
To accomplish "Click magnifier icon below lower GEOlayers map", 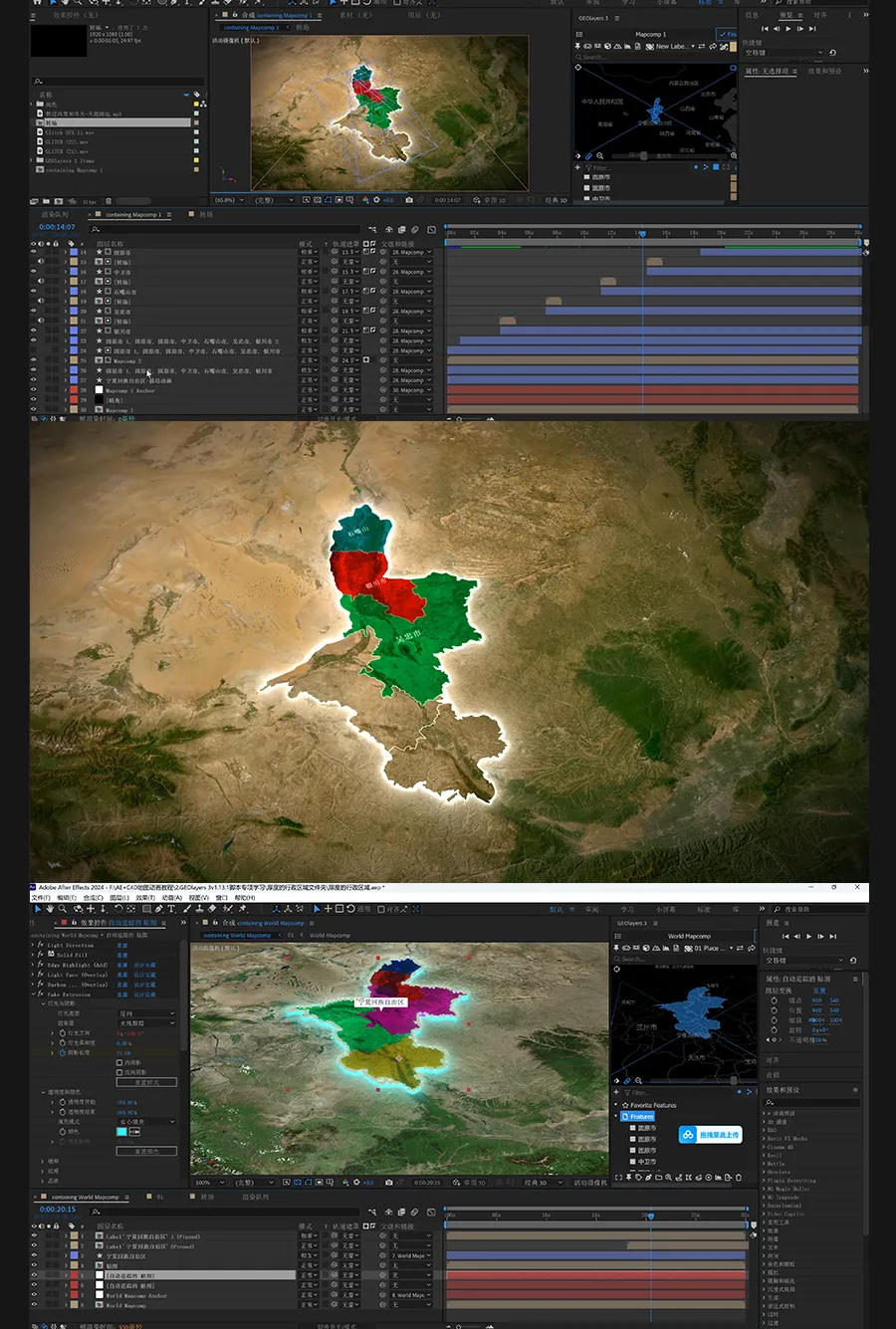I will point(638,1080).
